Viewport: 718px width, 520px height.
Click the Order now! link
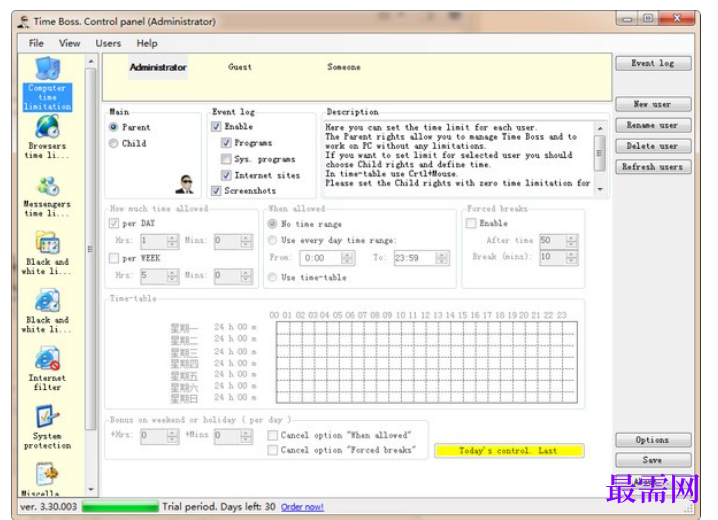(302, 507)
